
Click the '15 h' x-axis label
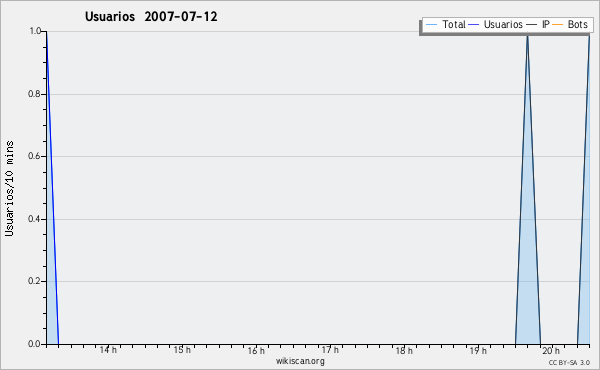tap(182, 350)
